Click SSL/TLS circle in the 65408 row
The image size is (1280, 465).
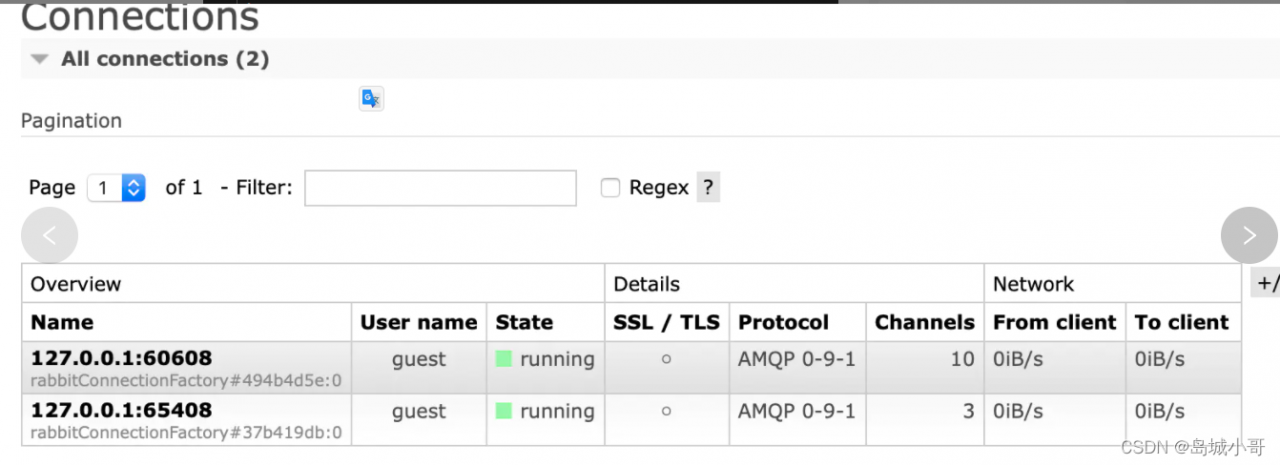coord(666,411)
